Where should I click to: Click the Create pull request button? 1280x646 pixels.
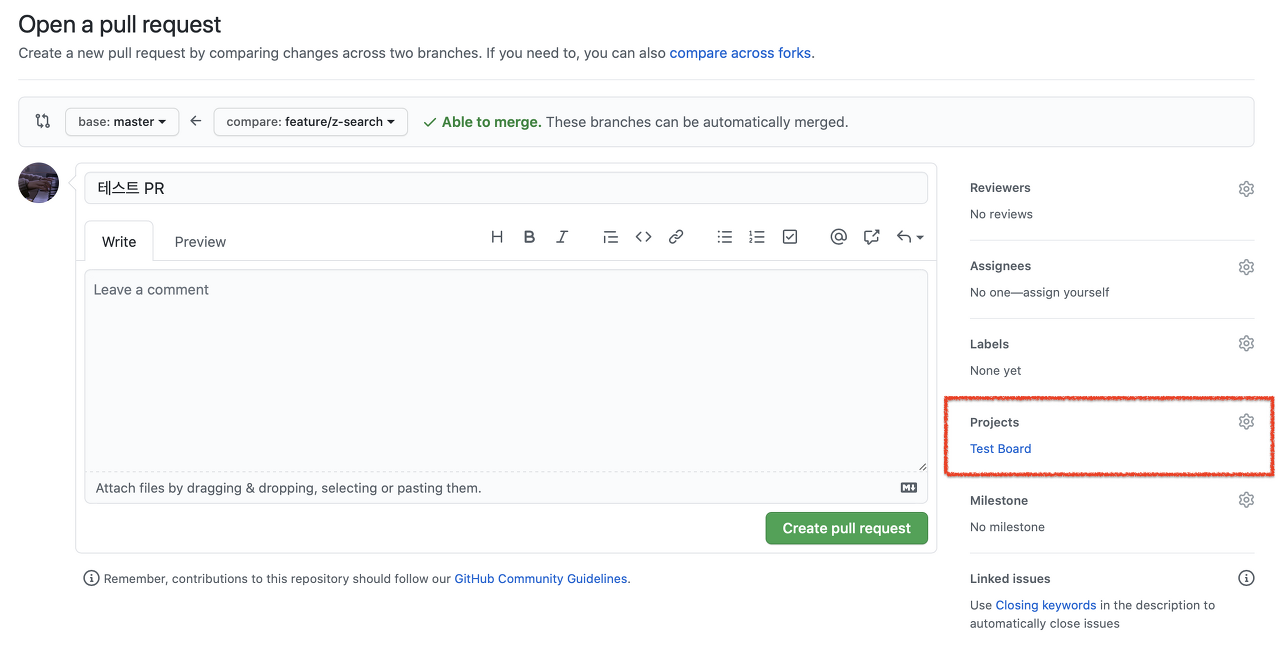click(846, 528)
